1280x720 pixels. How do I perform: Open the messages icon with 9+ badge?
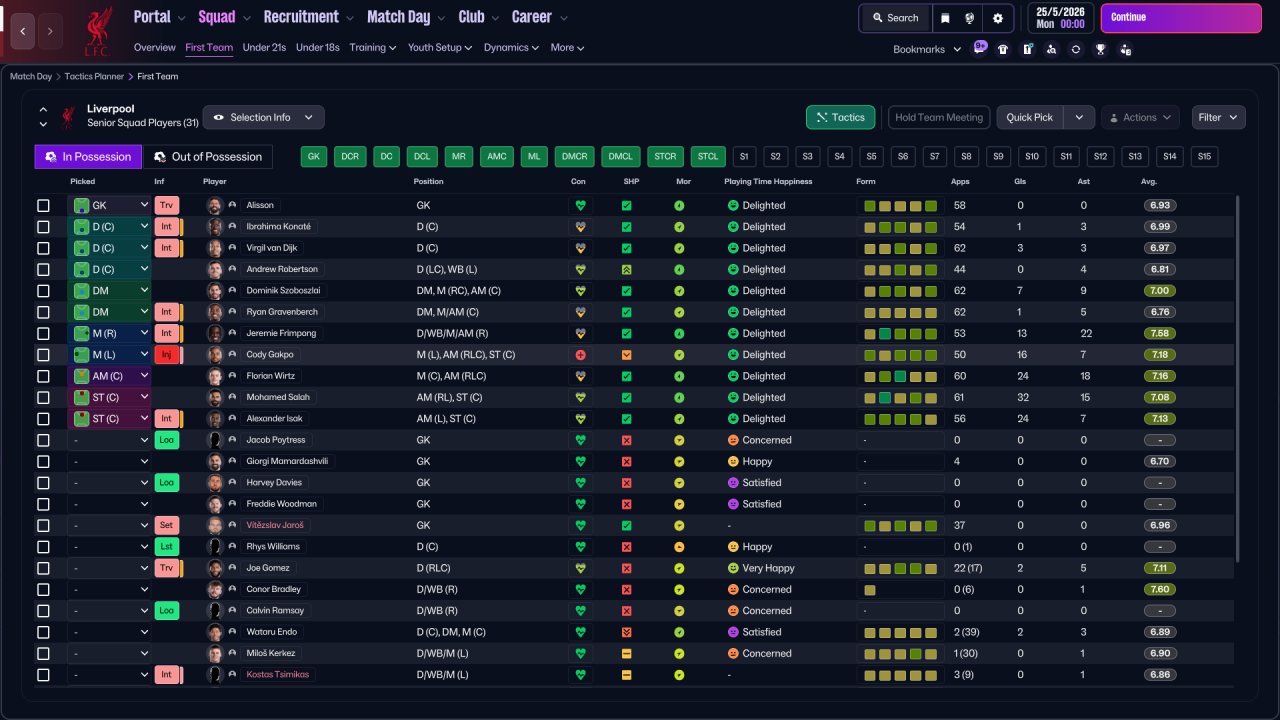point(980,49)
